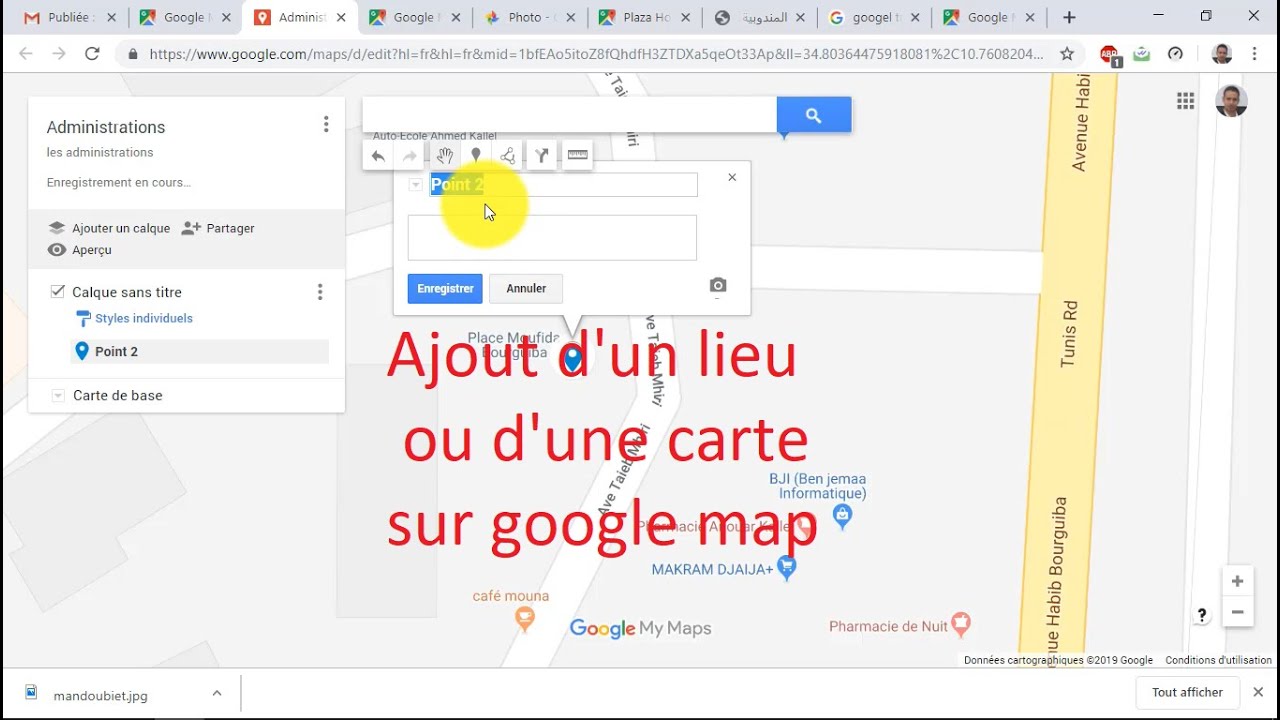Select Point 2 in the layer list
Image resolution: width=1280 pixels, height=720 pixels.
pyautogui.click(x=200, y=351)
